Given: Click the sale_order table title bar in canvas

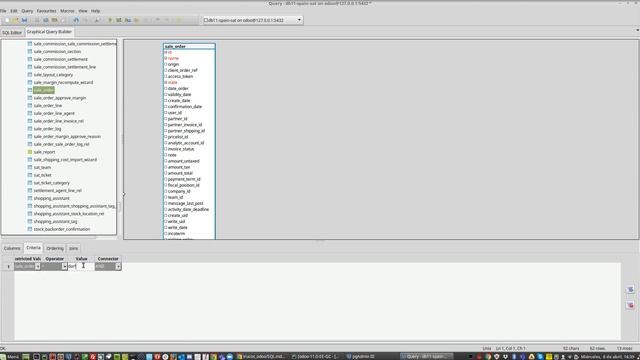Looking at the screenshot, I should point(189,47).
